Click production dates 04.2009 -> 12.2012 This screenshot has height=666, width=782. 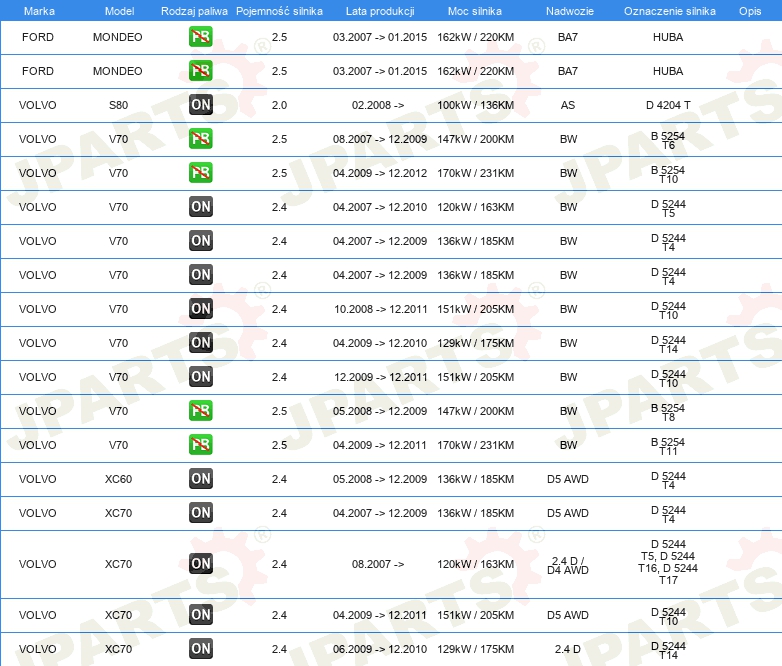pos(380,173)
